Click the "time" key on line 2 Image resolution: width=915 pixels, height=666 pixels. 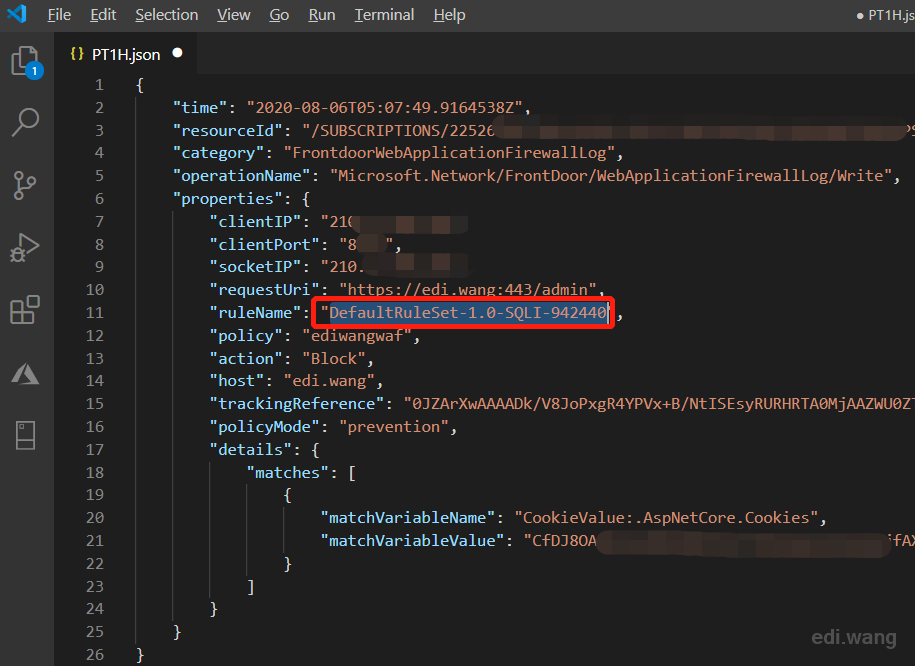click(200, 108)
